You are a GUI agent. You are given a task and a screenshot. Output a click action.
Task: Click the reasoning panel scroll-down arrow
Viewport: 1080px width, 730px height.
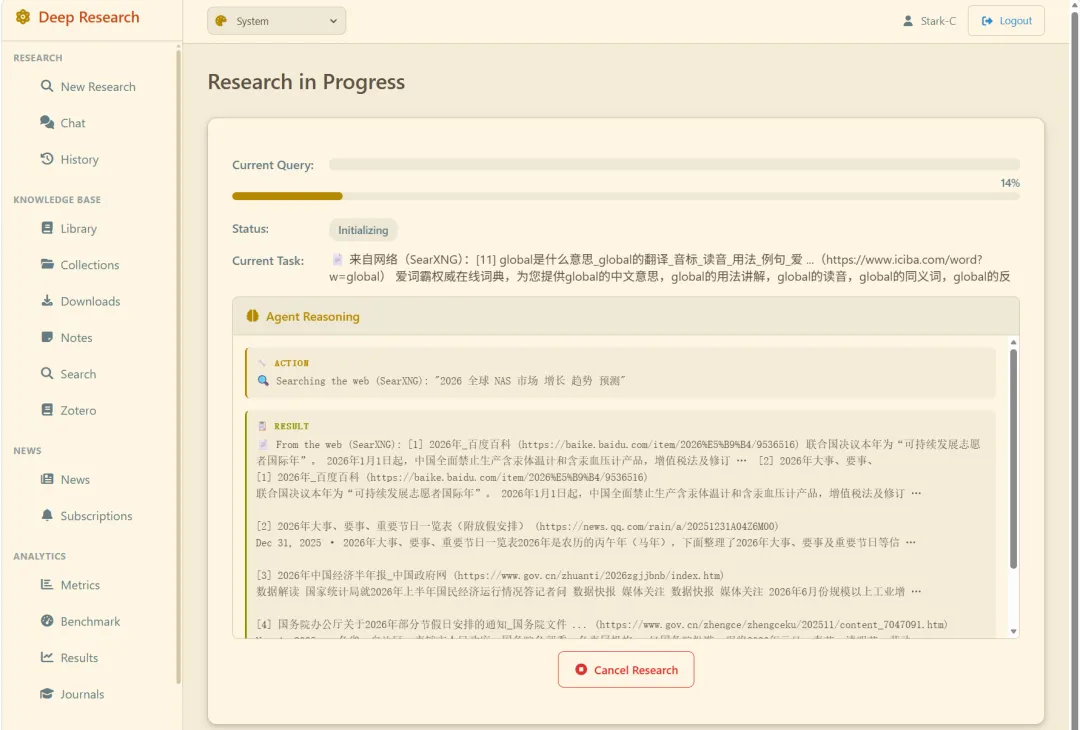tap(1013, 631)
